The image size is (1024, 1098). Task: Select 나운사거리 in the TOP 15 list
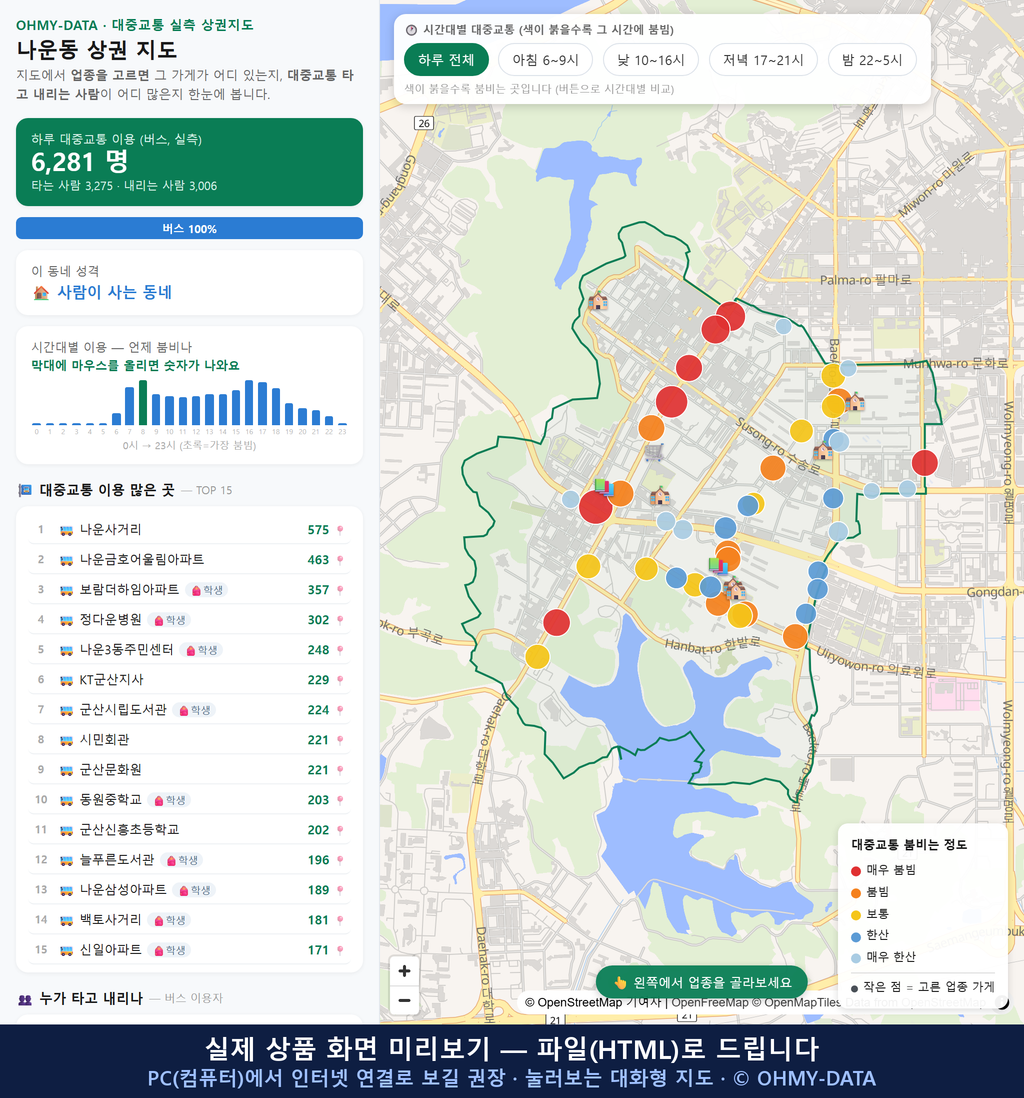(x=189, y=530)
